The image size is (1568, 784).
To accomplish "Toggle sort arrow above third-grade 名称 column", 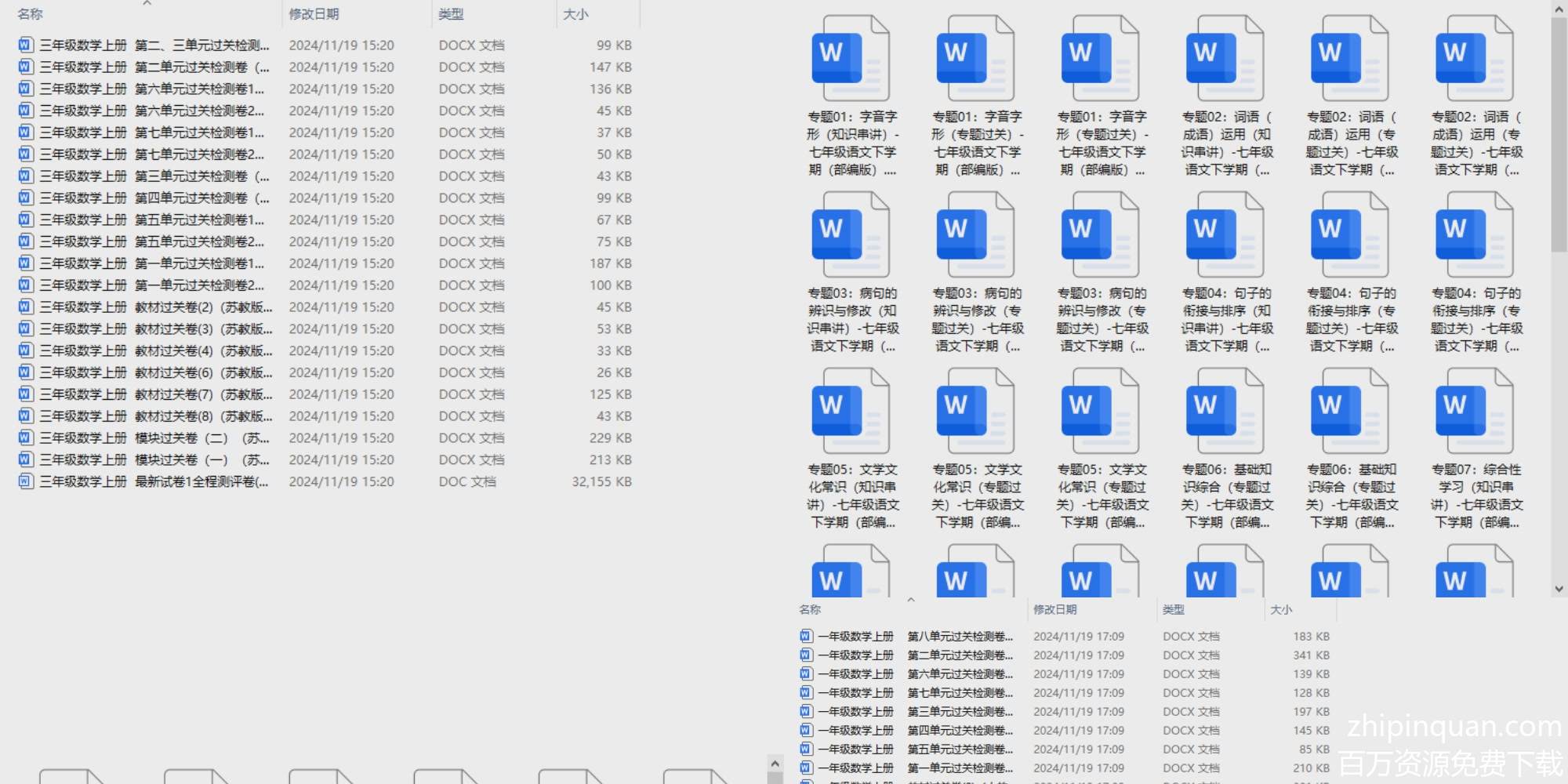I will click(x=147, y=3).
